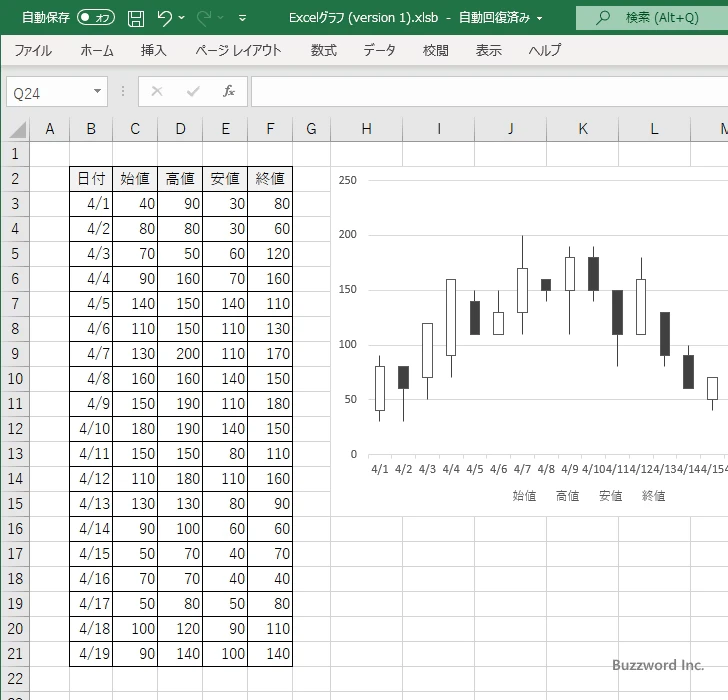Select the cell with value 200
This screenshot has height=700, width=728.
pyautogui.click(x=180, y=354)
